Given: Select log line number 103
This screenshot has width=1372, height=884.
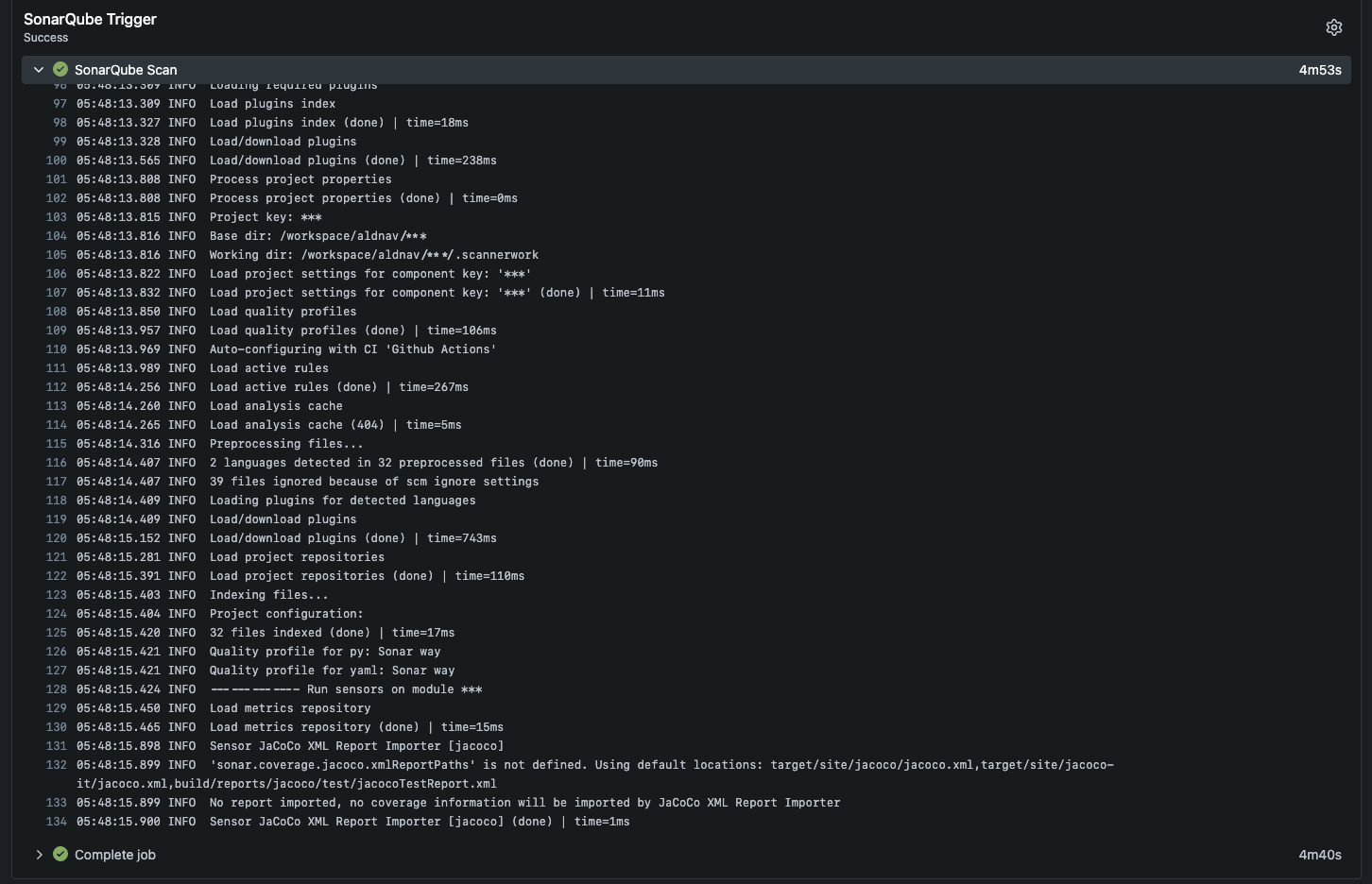Looking at the screenshot, I should click(56, 217).
